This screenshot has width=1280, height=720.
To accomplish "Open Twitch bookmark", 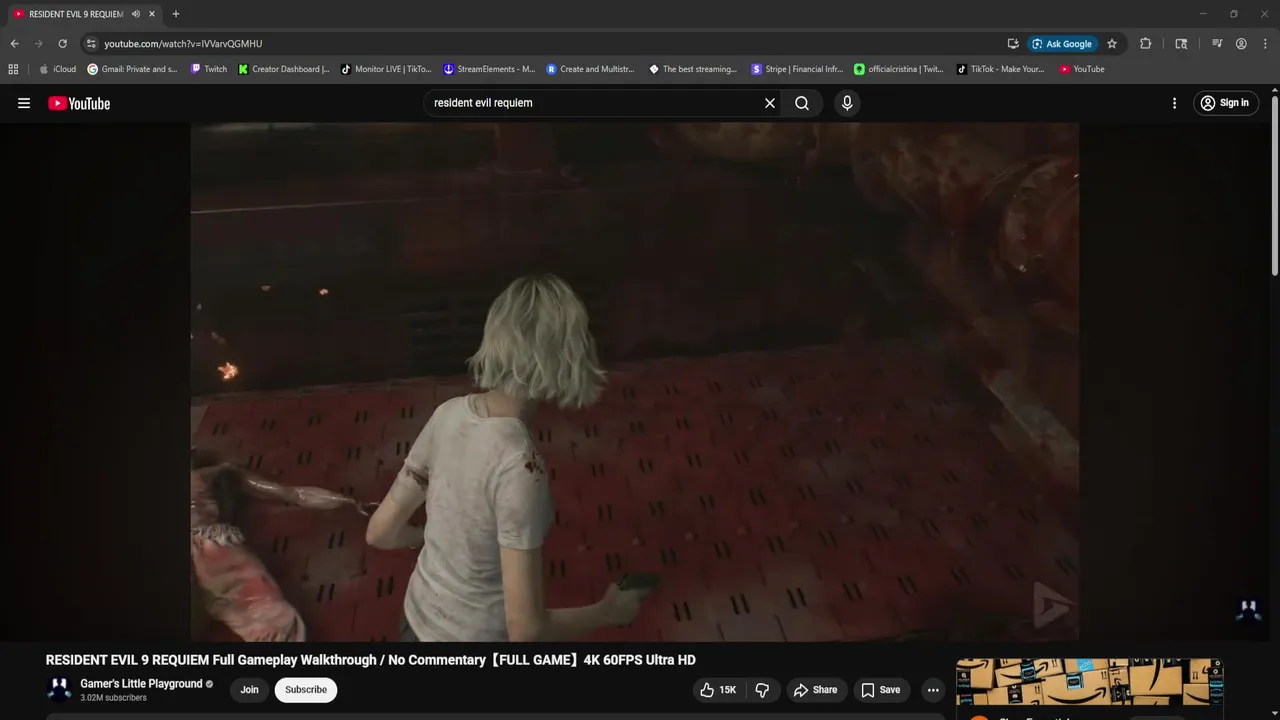I will 208,69.
